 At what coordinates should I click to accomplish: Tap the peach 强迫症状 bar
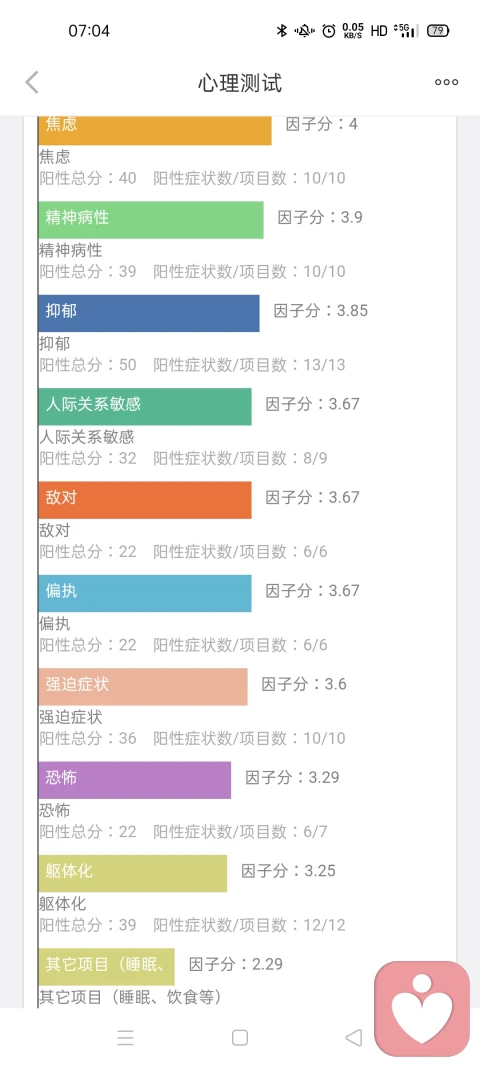(142, 686)
